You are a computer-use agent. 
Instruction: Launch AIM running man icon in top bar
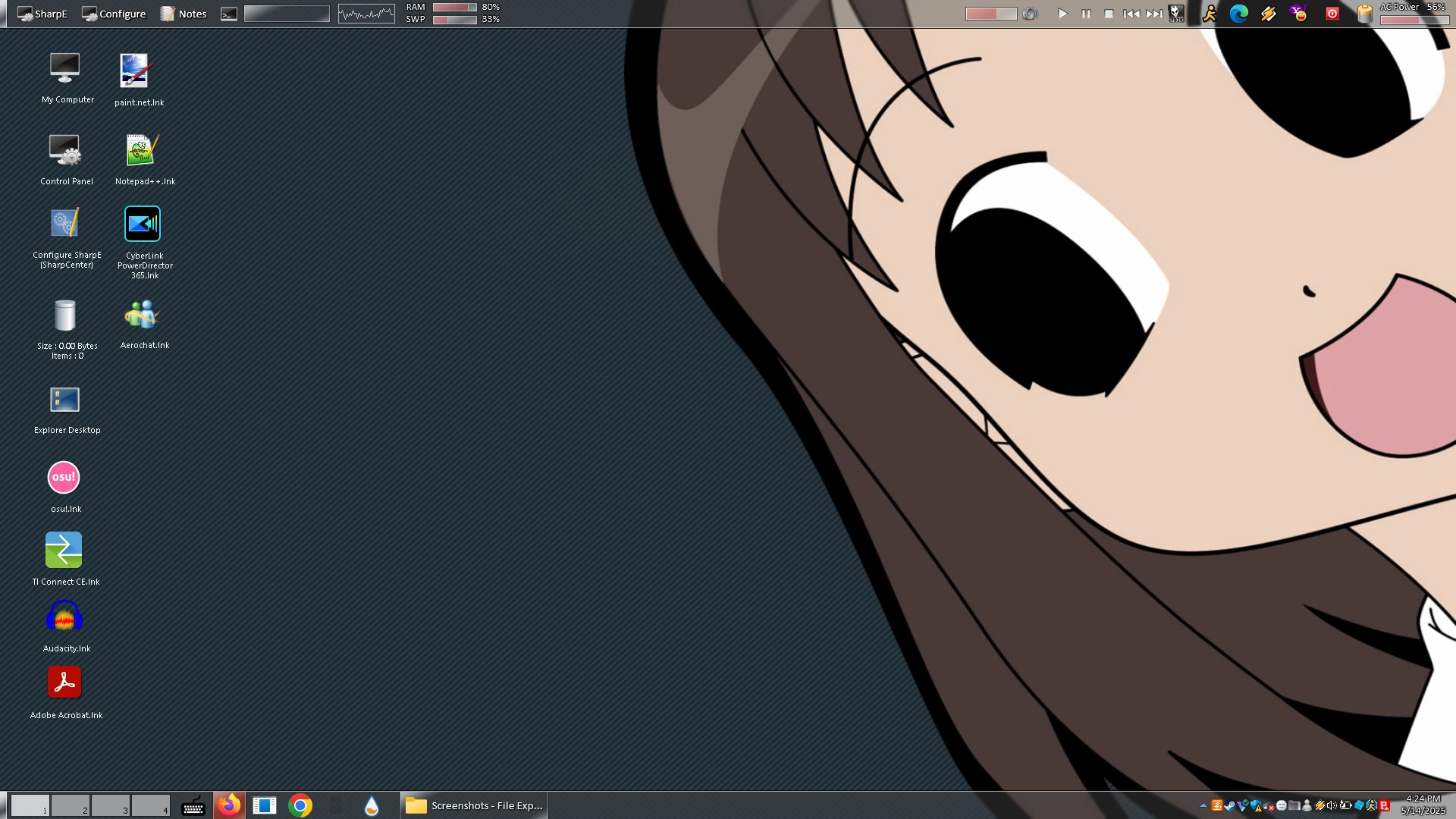point(1210,14)
